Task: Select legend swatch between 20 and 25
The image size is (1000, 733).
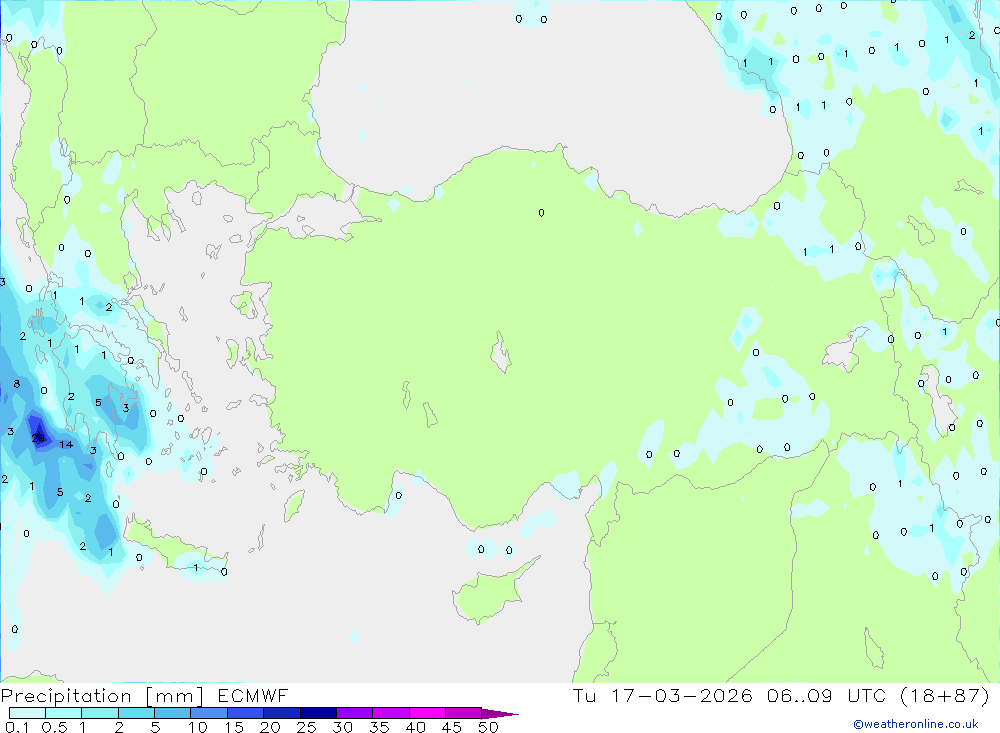Action: click(281, 713)
